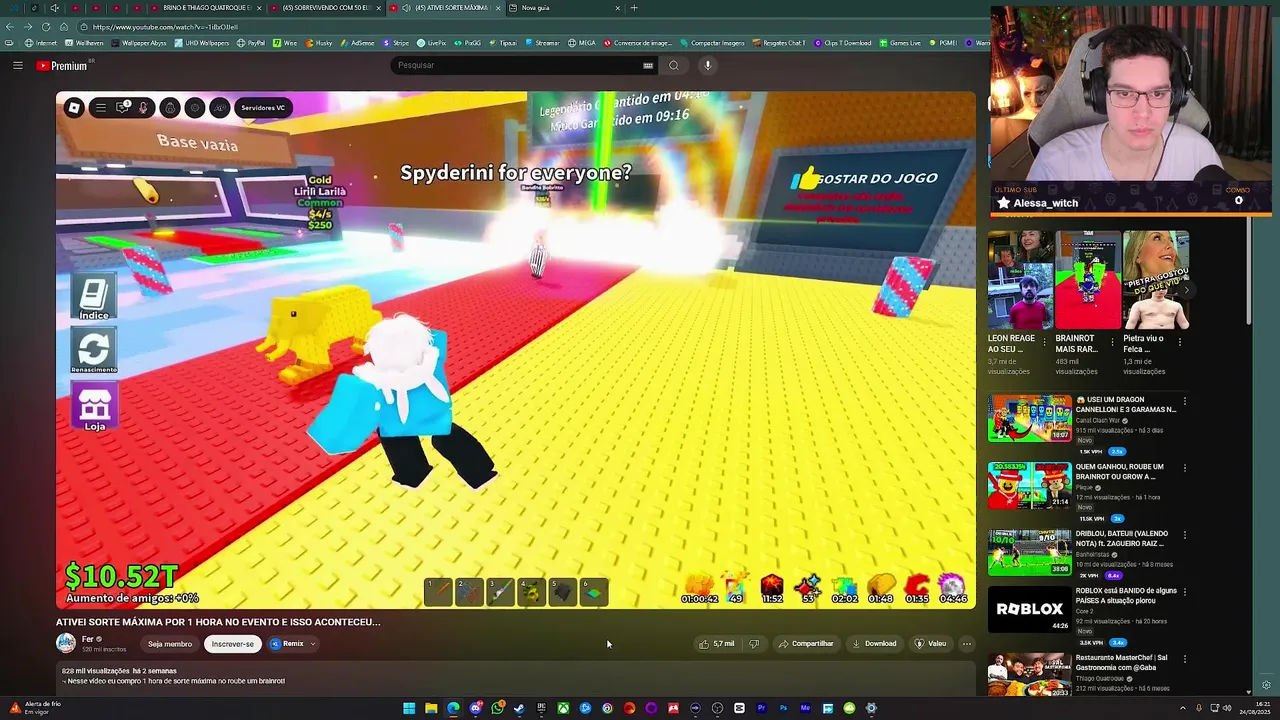The width and height of the screenshot is (1280, 720).
Task: Open WhatsApp from the taskbar
Action: point(497,708)
